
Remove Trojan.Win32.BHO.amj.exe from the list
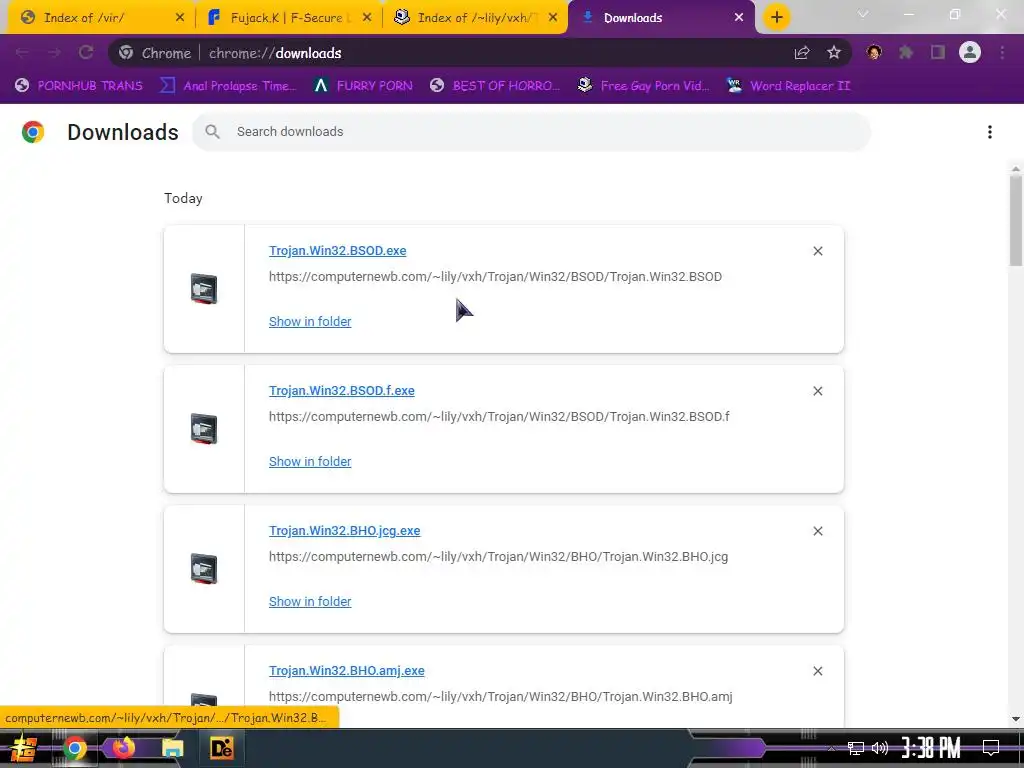[818, 671]
